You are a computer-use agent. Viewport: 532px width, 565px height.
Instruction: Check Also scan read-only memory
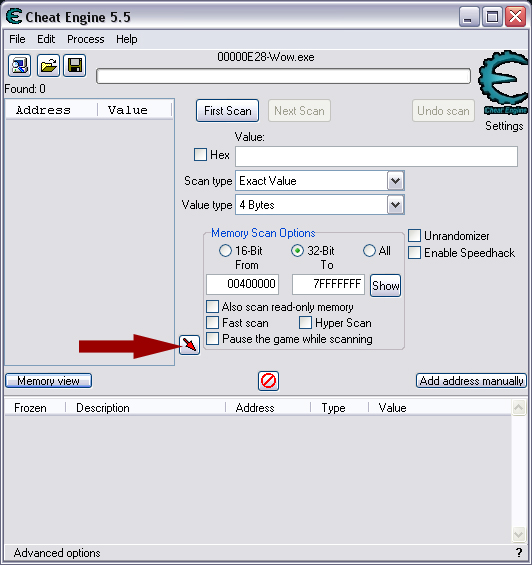pos(212,307)
